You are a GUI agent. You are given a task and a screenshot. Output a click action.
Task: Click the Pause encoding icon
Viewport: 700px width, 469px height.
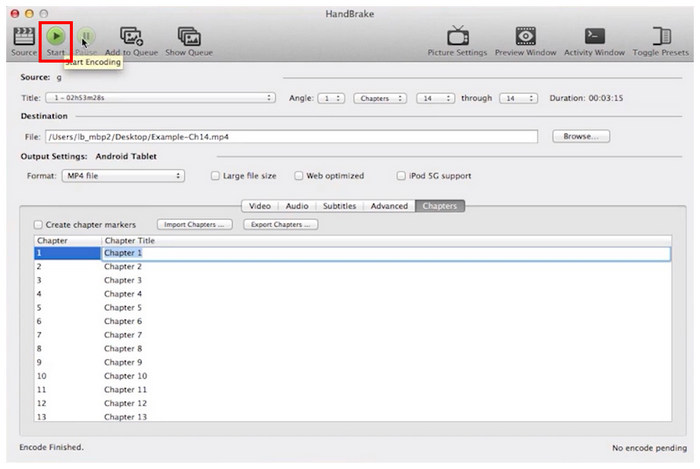click(x=86, y=36)
